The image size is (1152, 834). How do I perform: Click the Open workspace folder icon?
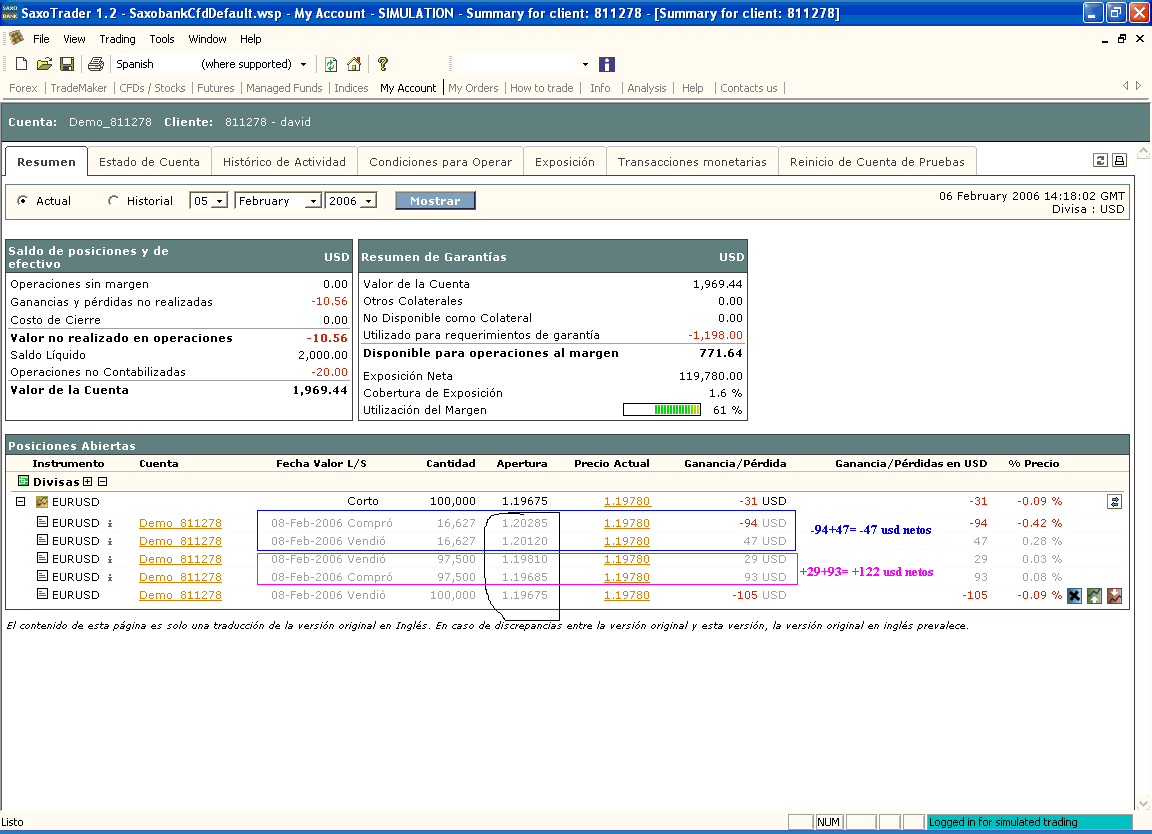pos(44,64)
